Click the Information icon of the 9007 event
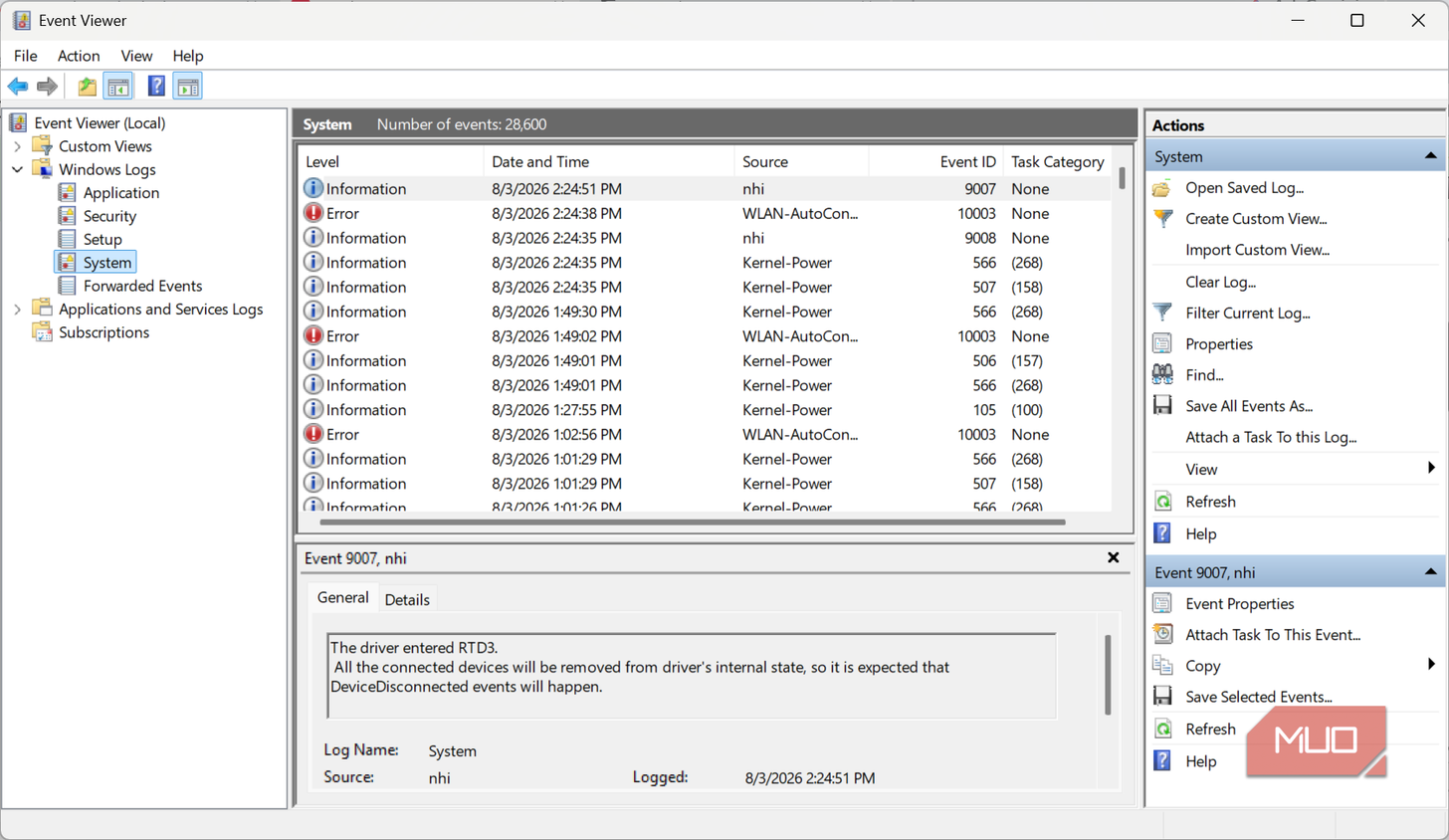Viewport: 1449px width, 840px height. (313, 188)
